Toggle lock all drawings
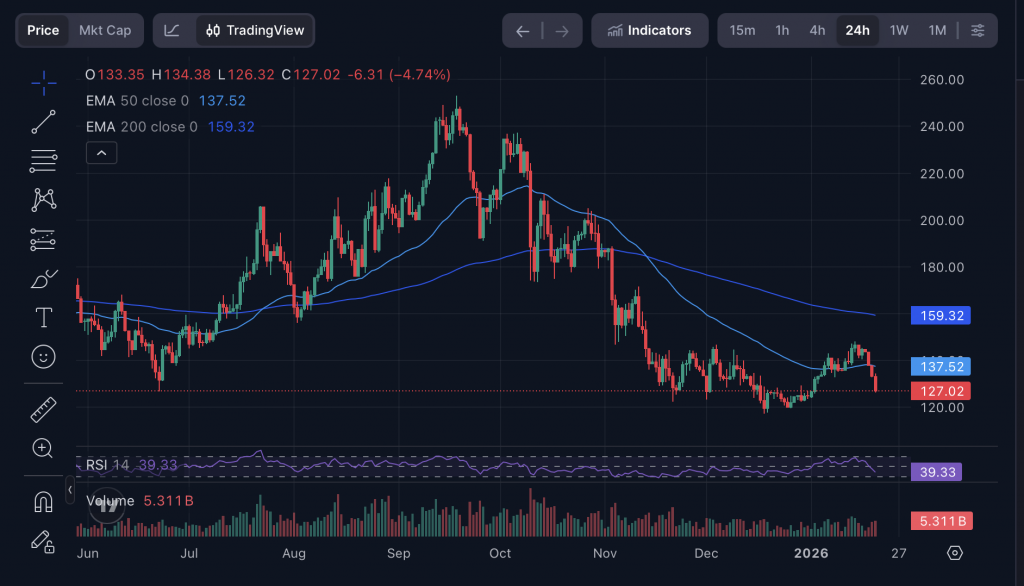 click(43, 541)
